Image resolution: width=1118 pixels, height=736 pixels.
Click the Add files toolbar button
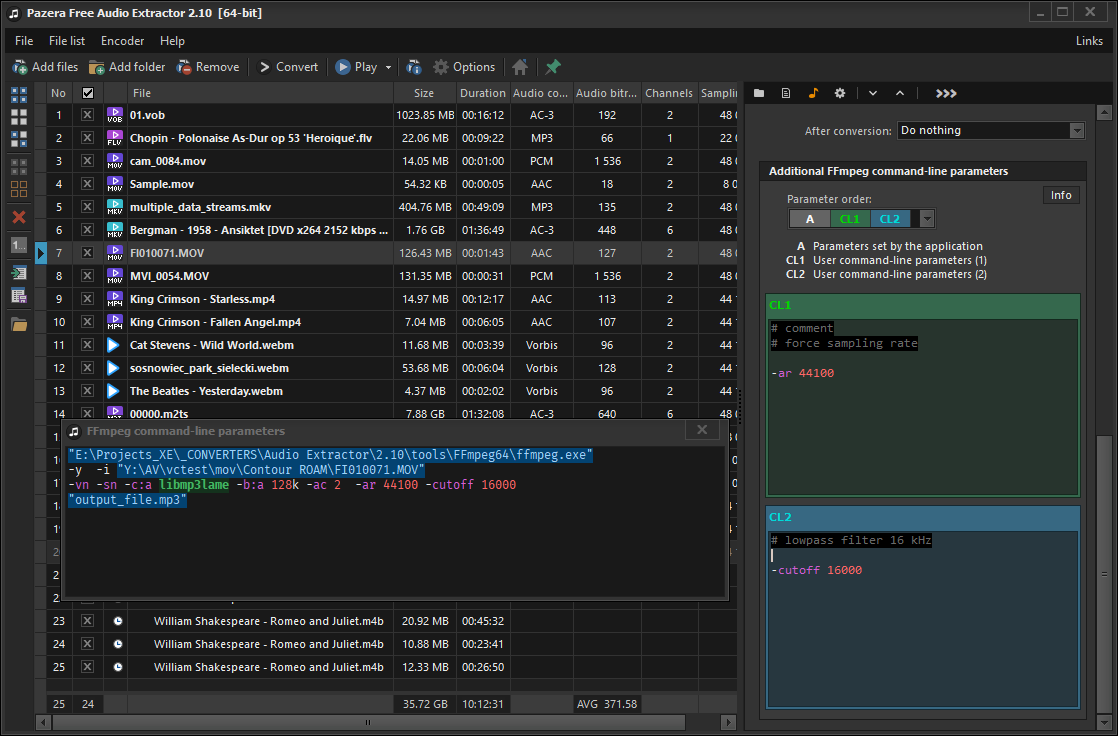tap(45, 67)
